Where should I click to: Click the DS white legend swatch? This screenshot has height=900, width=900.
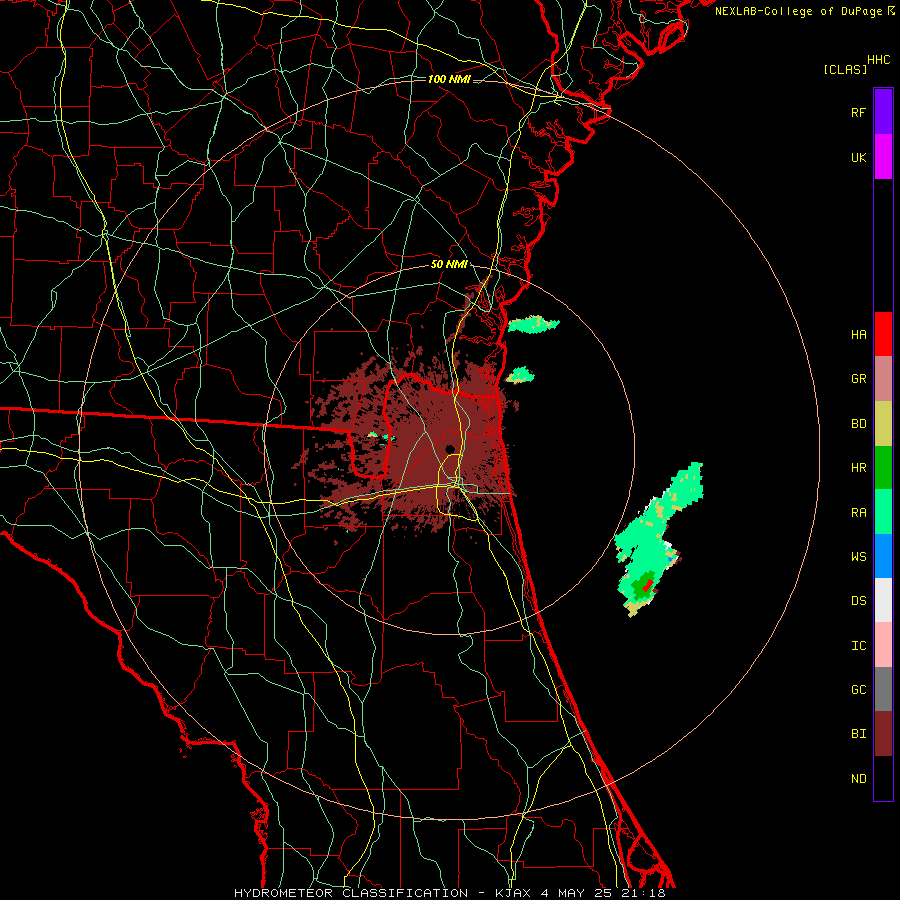pyautogui.click(x=883, y=600)
